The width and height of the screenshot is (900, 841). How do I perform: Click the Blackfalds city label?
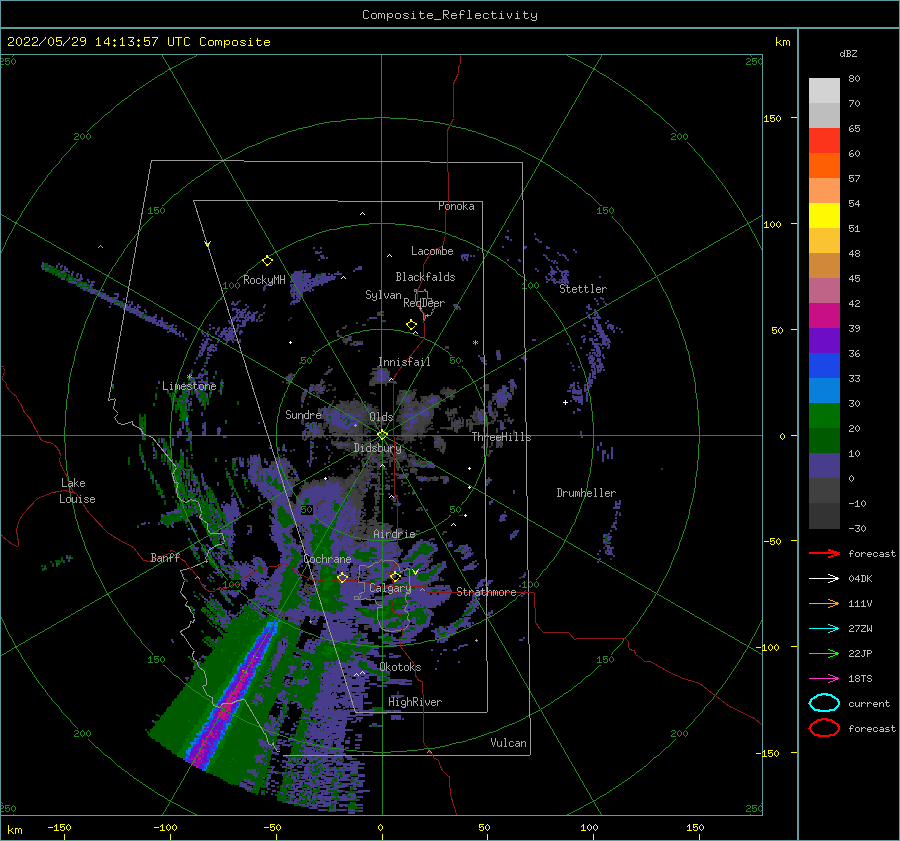(x=425, y=277)
